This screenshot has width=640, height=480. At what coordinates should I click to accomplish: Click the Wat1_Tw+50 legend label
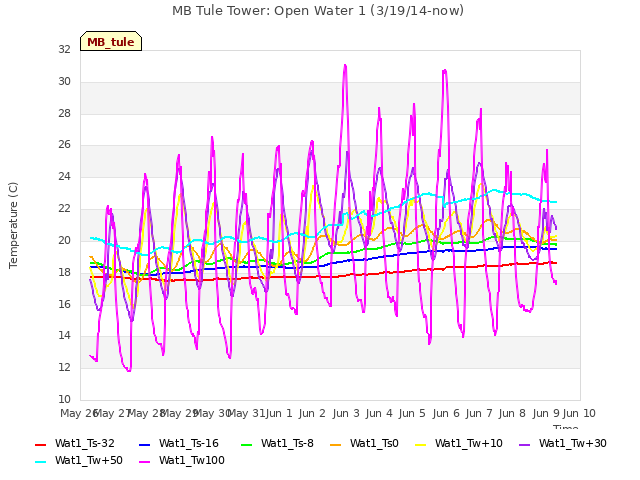pyautogui.click(x=89, y=460)
